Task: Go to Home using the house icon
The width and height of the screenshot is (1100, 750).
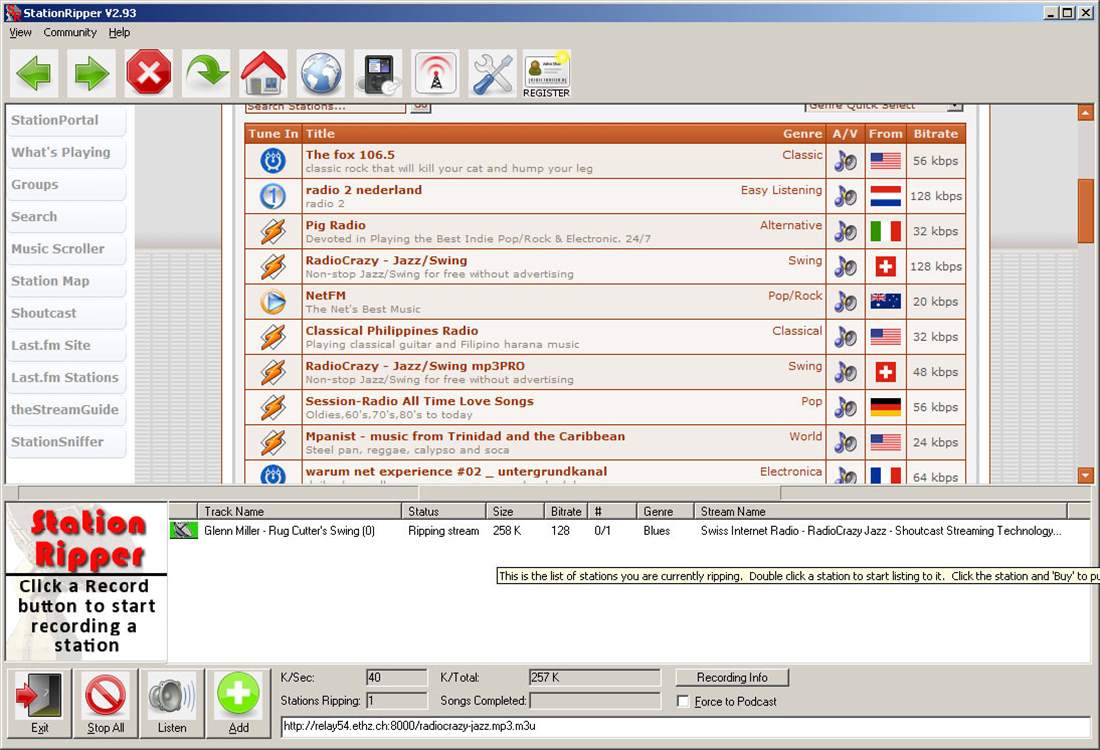Action: [263, 73]
